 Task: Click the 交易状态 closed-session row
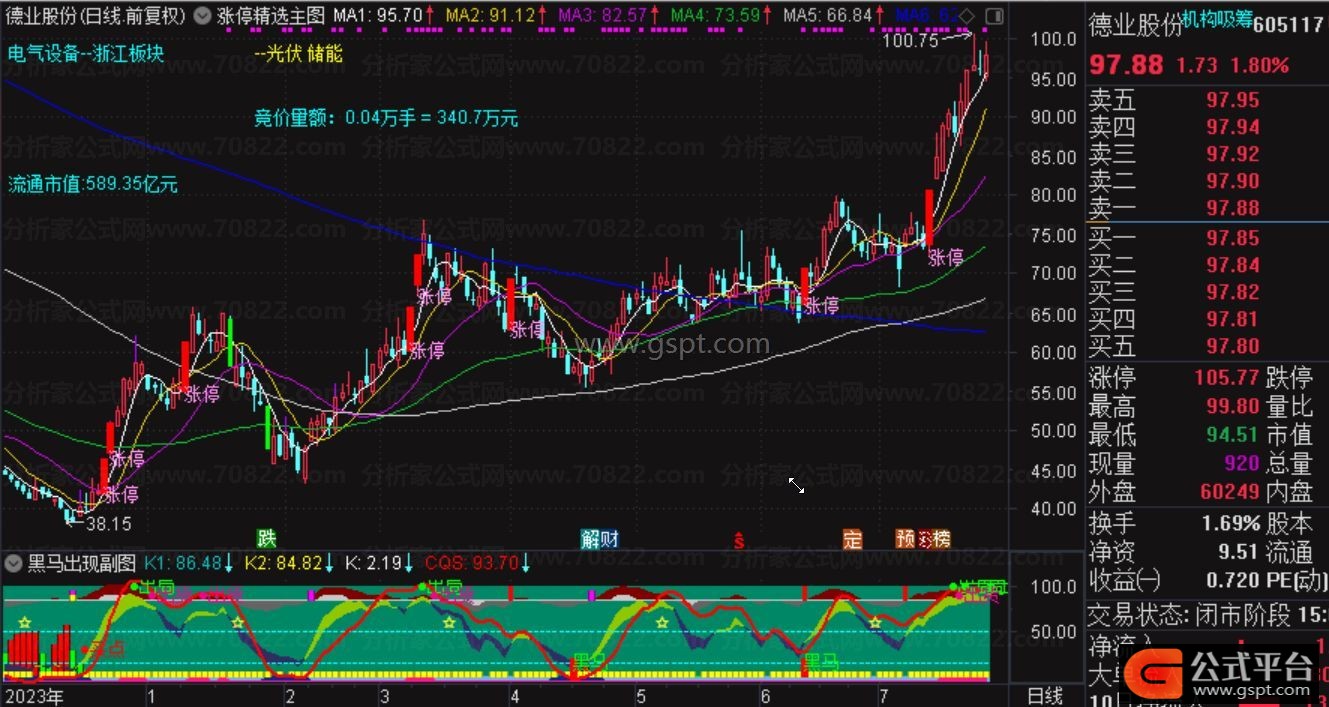[x=1207, y=615]
